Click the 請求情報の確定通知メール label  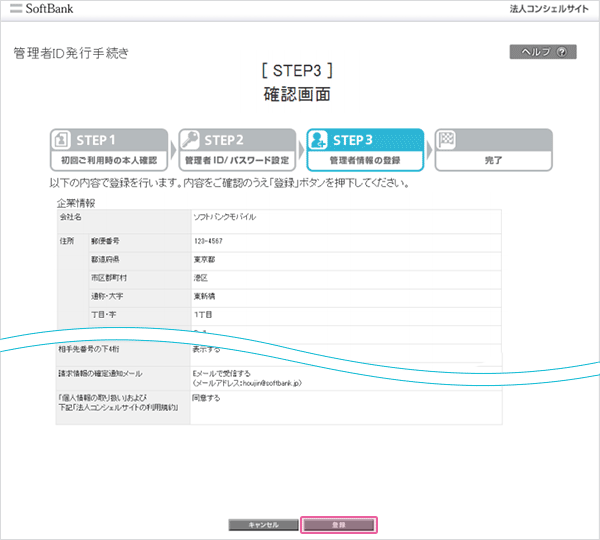(x=100, y=374)
